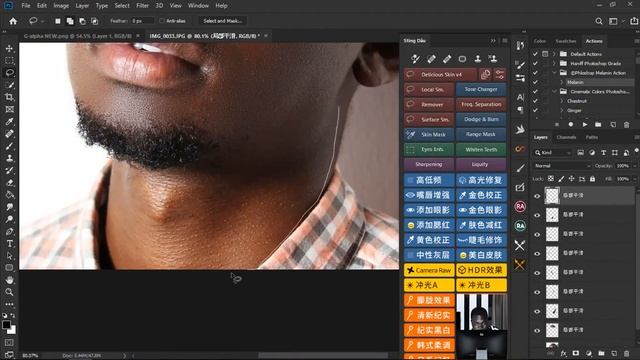Image resolution: width=640 pixels, height=360 pixels.
Task: Select the Move tool
Action: (x=9, y=49)
